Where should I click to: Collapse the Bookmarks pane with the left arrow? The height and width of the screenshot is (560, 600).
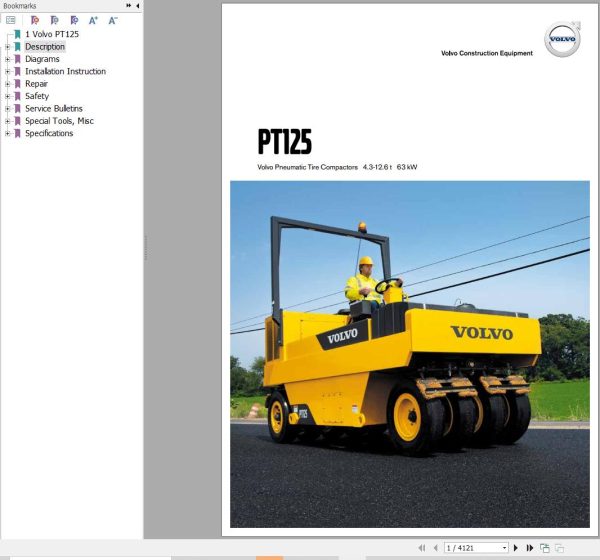[137, 5]
